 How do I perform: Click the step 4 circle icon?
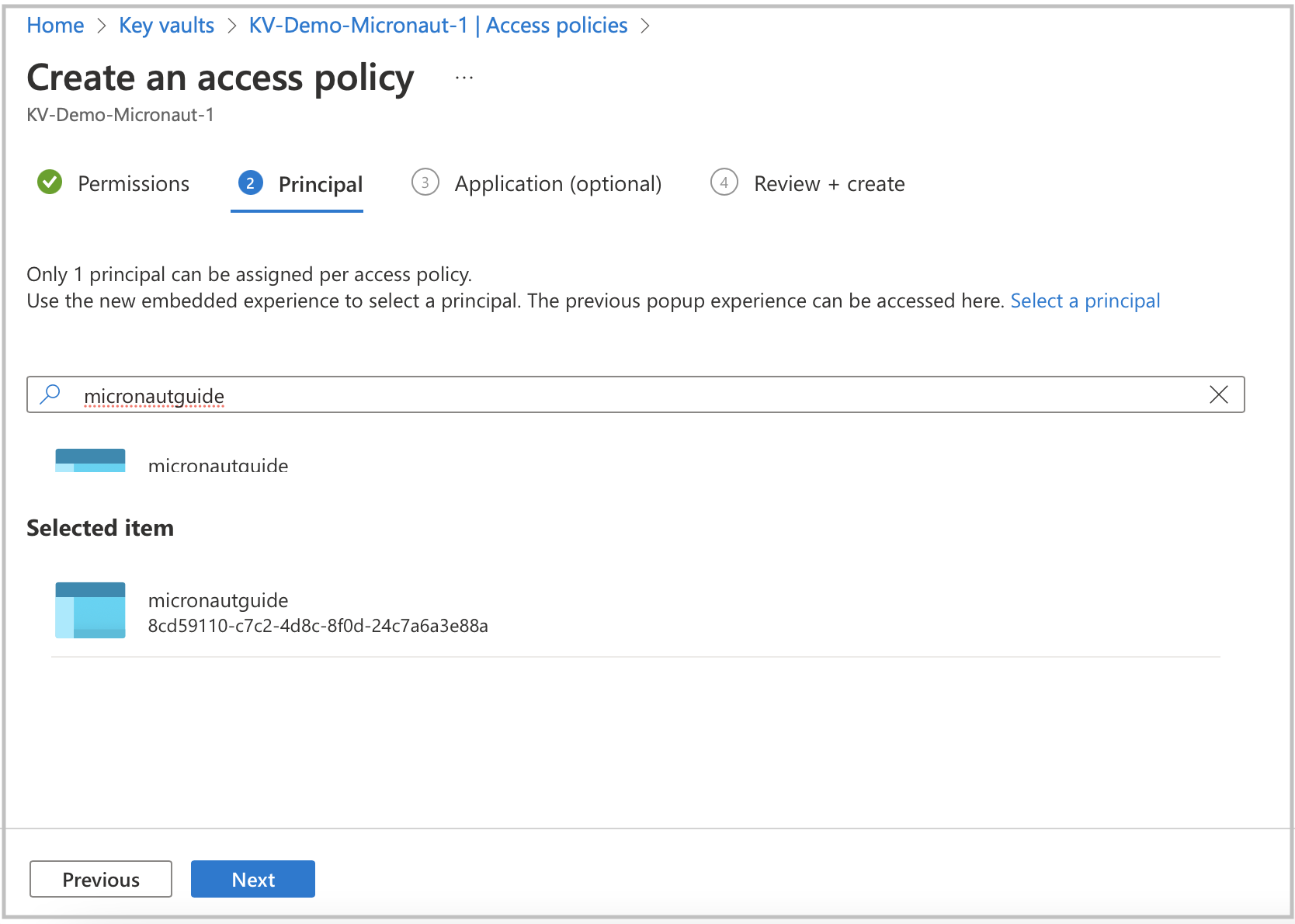(724, 182)
